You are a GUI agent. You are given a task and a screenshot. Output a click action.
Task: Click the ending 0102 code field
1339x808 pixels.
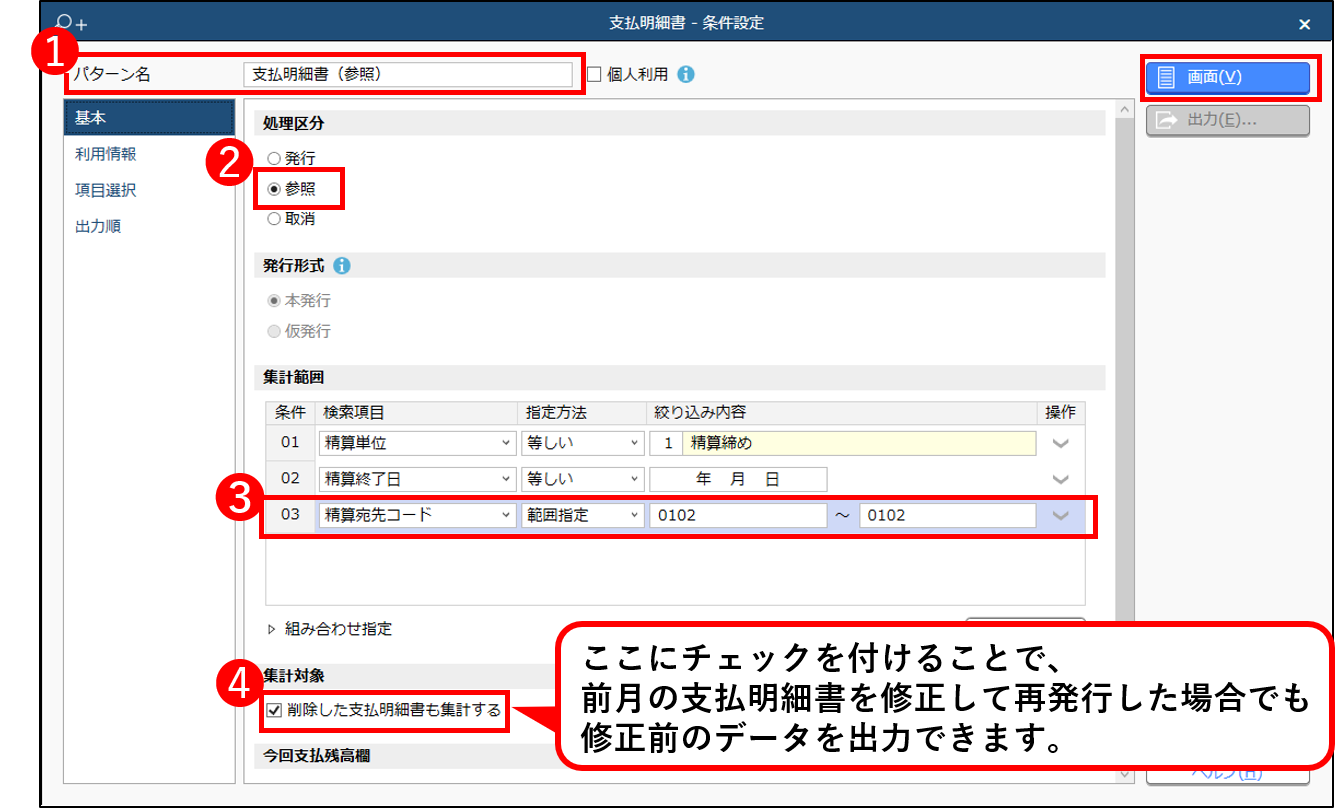pyautogui.click(x=947, y=515)
